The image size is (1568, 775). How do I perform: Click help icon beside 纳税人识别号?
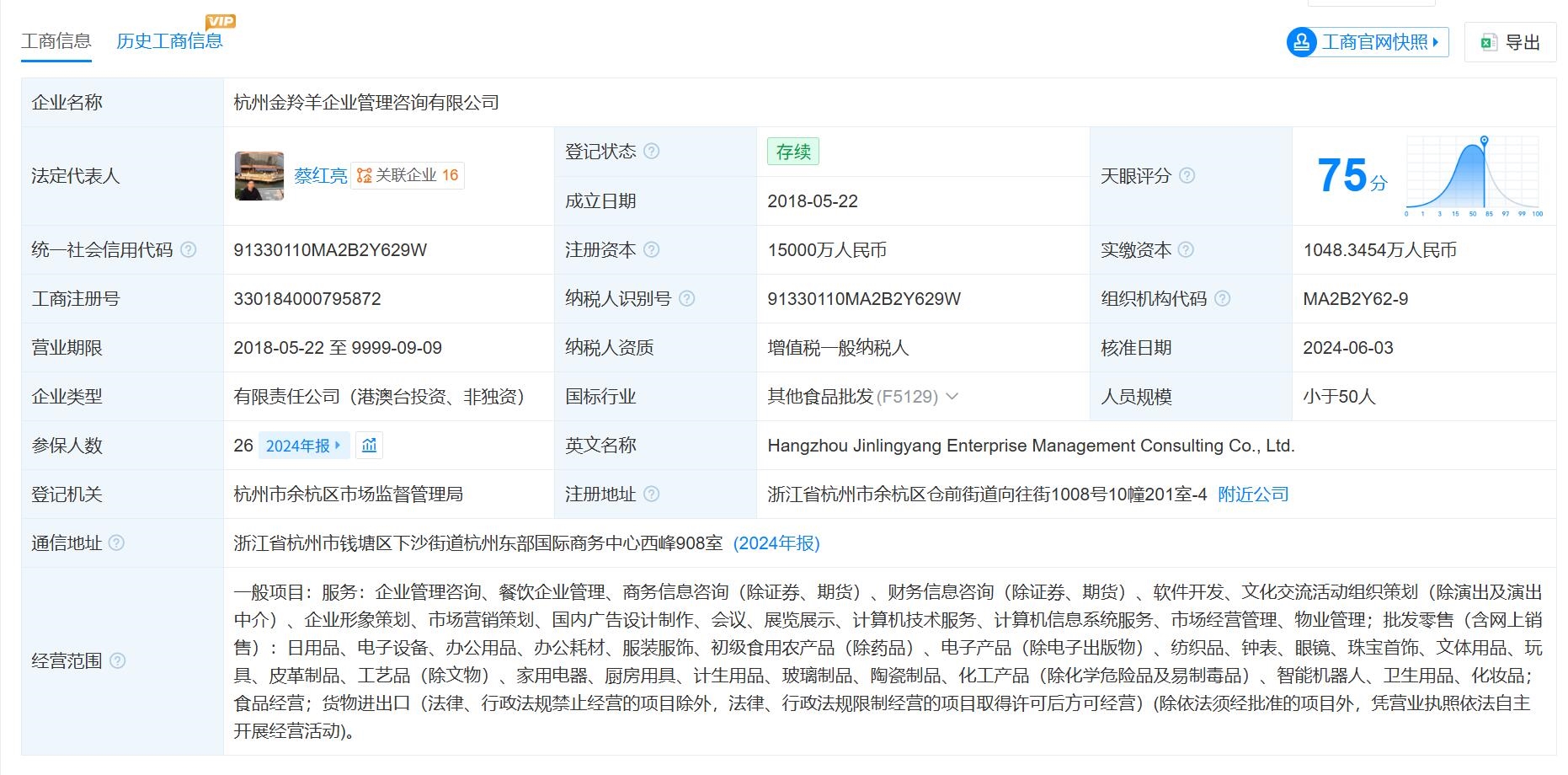pyautogui.click(x=686, y=299)
